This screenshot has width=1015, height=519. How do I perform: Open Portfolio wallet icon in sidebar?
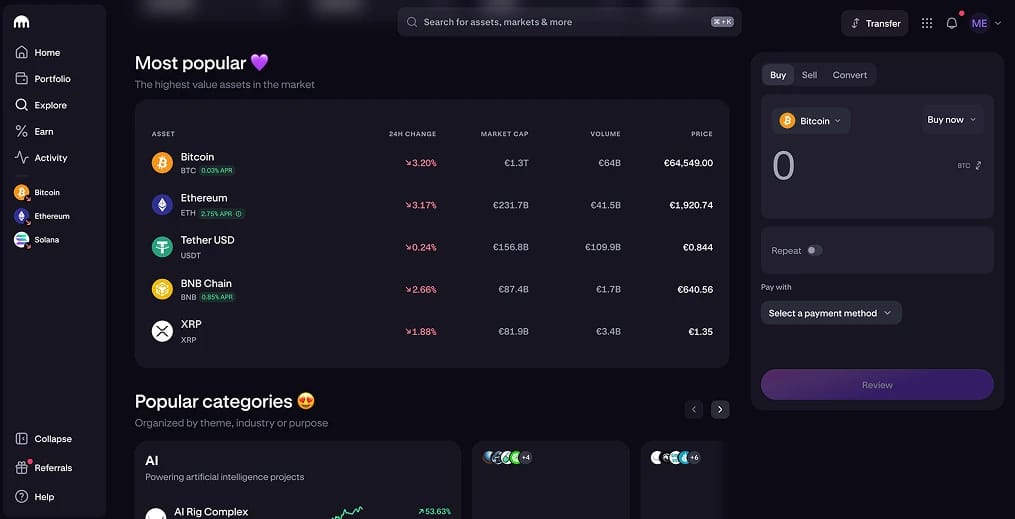point(21,78)
